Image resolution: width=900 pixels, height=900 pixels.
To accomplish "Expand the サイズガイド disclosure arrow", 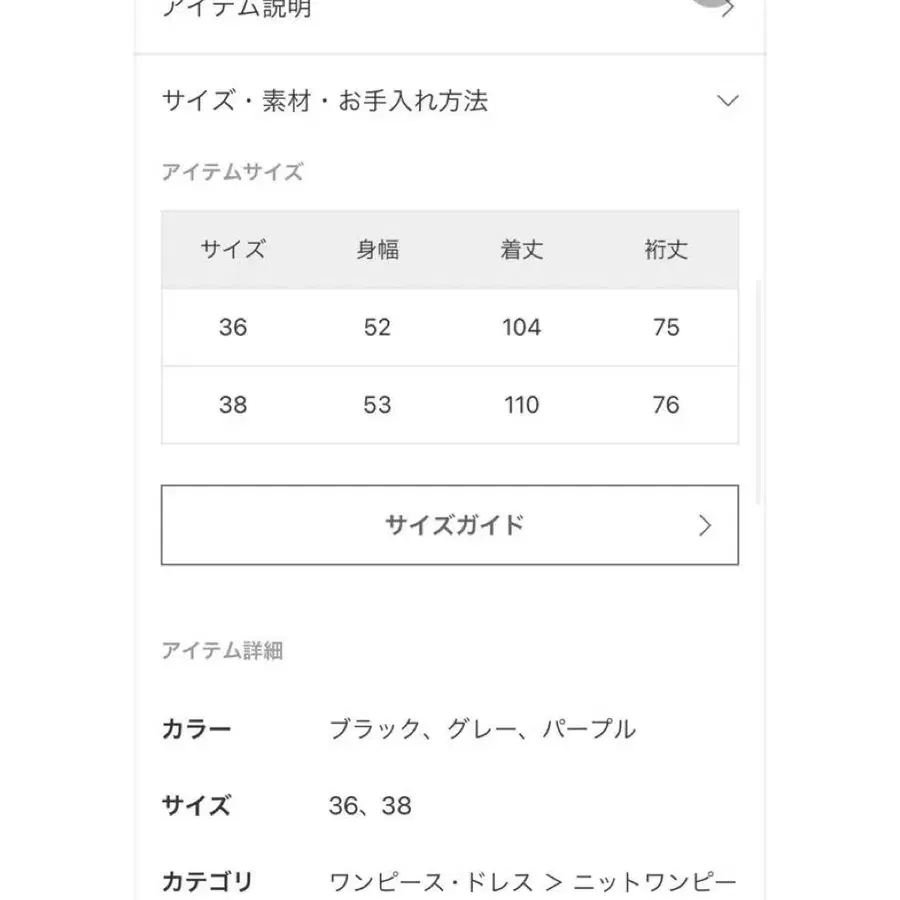I will click(706, 524).
